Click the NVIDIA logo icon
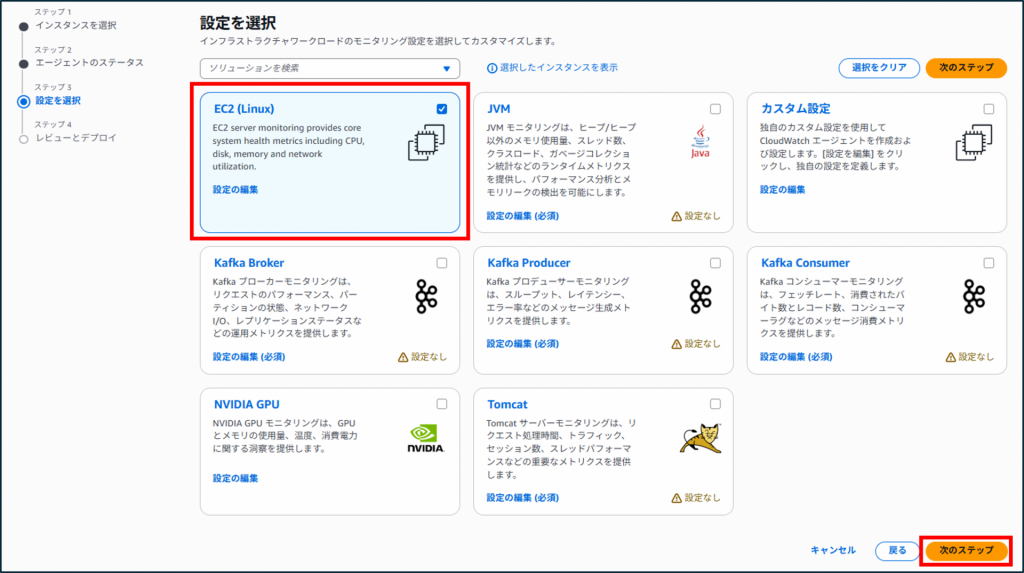This screenshot has height=573, width=1024. [426, 439]
